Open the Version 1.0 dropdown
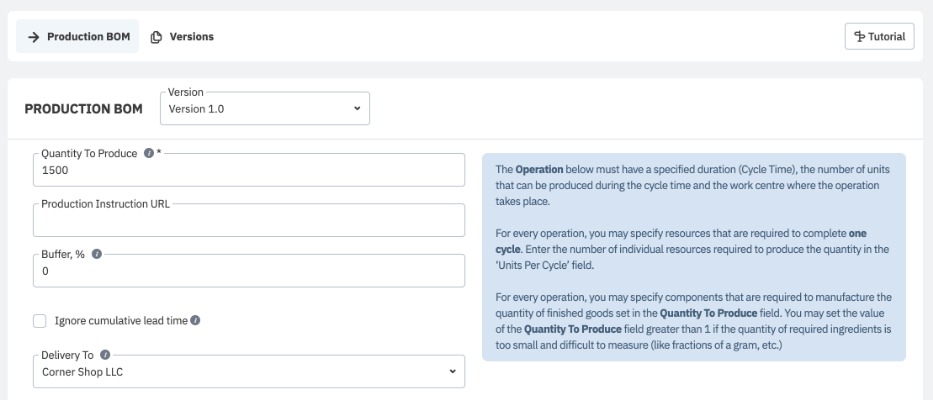The height and width of the screenshot is (400, 933). 264,109
